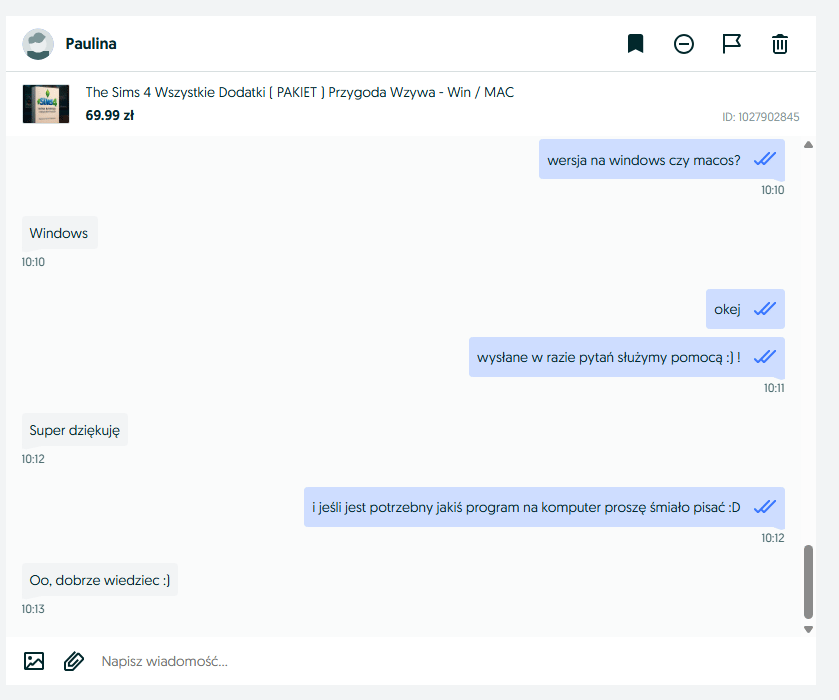This screenshot has height=700, width=839.
Task: Click Paulina's profile avatar
Action: (38, 44)
